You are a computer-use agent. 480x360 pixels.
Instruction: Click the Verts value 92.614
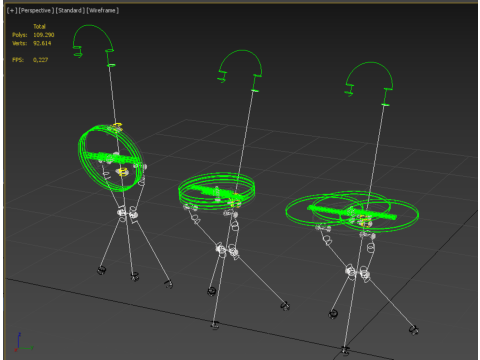click(42, 43)
